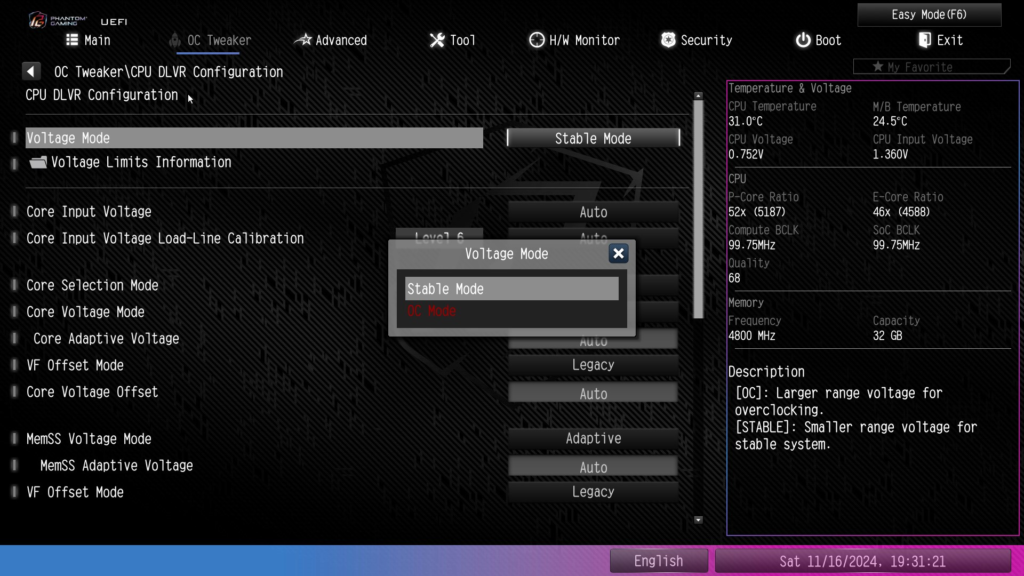Click the Main tab list icon
This screenshot has height=576, width=1024.
pos(72,40)
